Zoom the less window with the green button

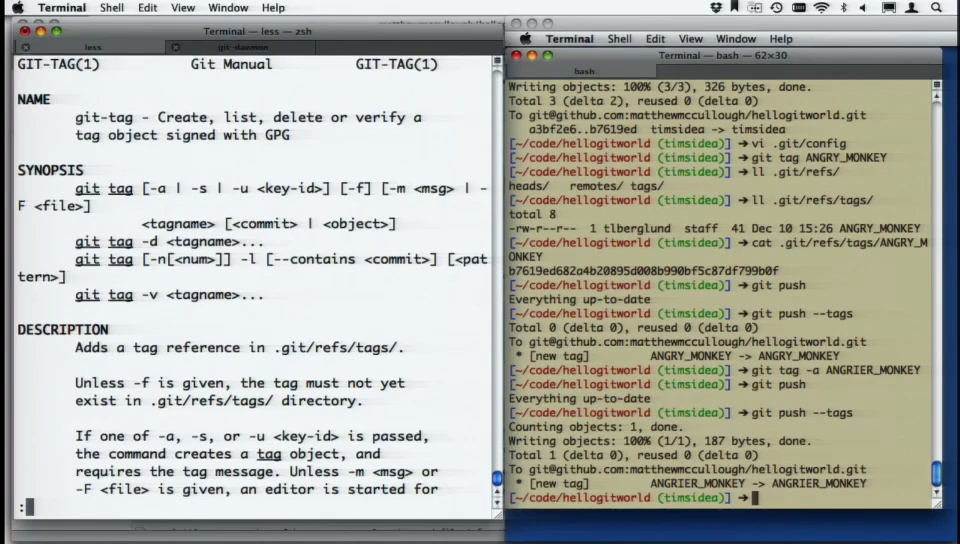click(x=56, y=31)
